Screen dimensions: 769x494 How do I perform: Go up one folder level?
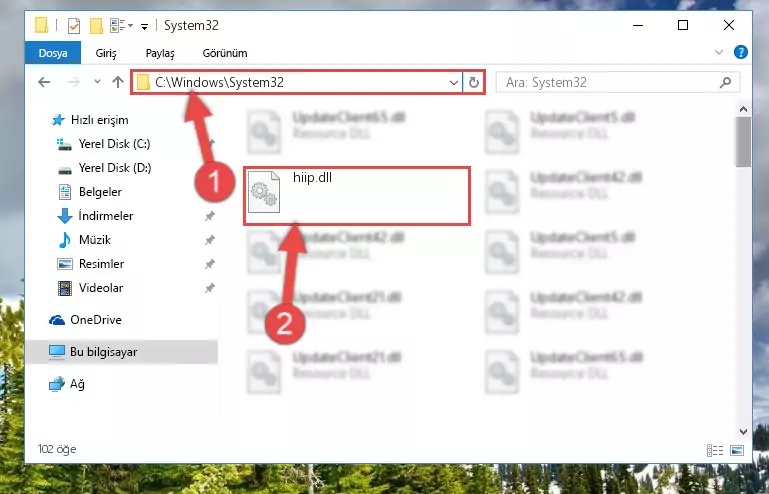point(118,82)
